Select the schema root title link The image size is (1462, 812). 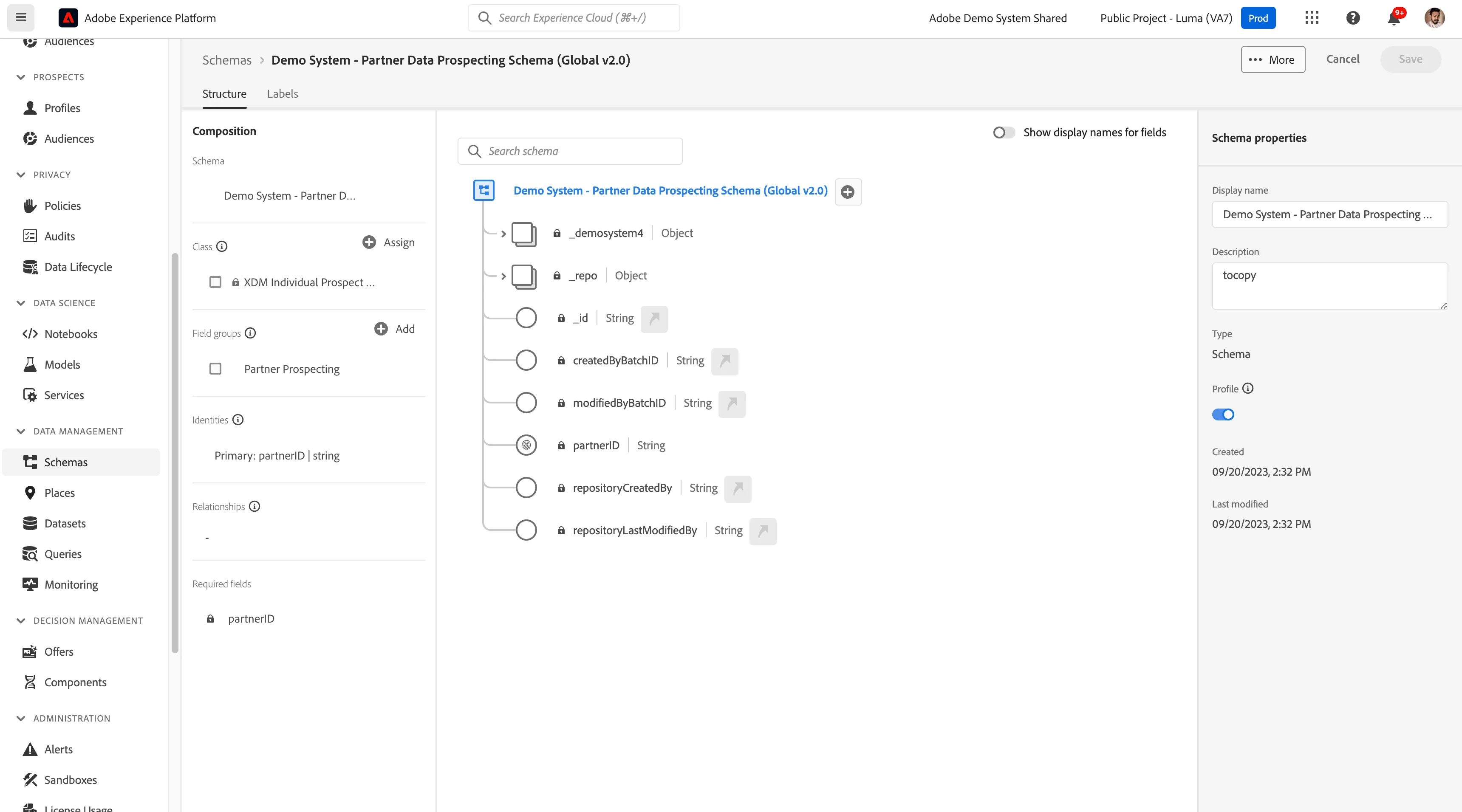(670, 191)
